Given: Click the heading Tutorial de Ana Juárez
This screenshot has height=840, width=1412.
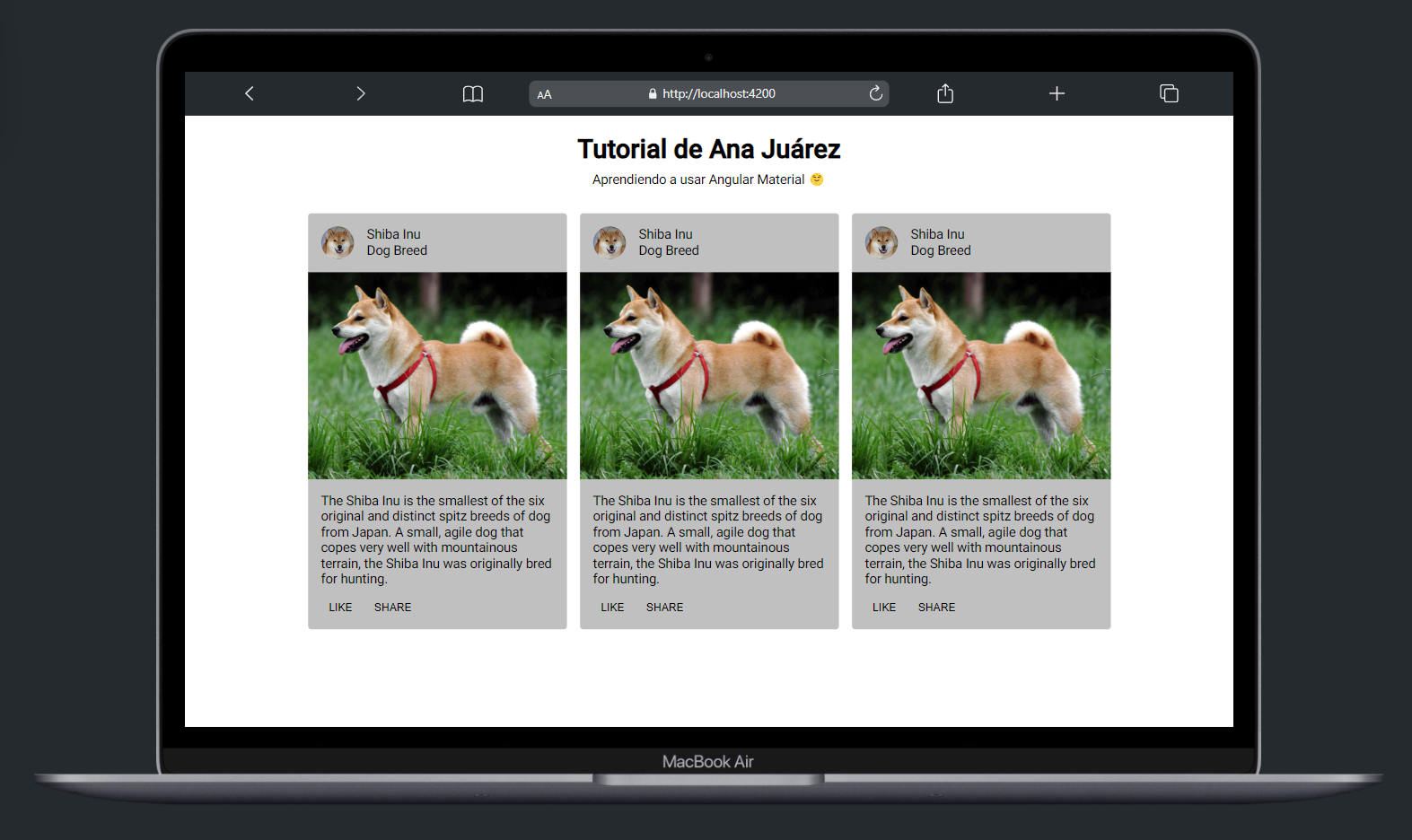Looking at the screenshot, I should (709, 149).
